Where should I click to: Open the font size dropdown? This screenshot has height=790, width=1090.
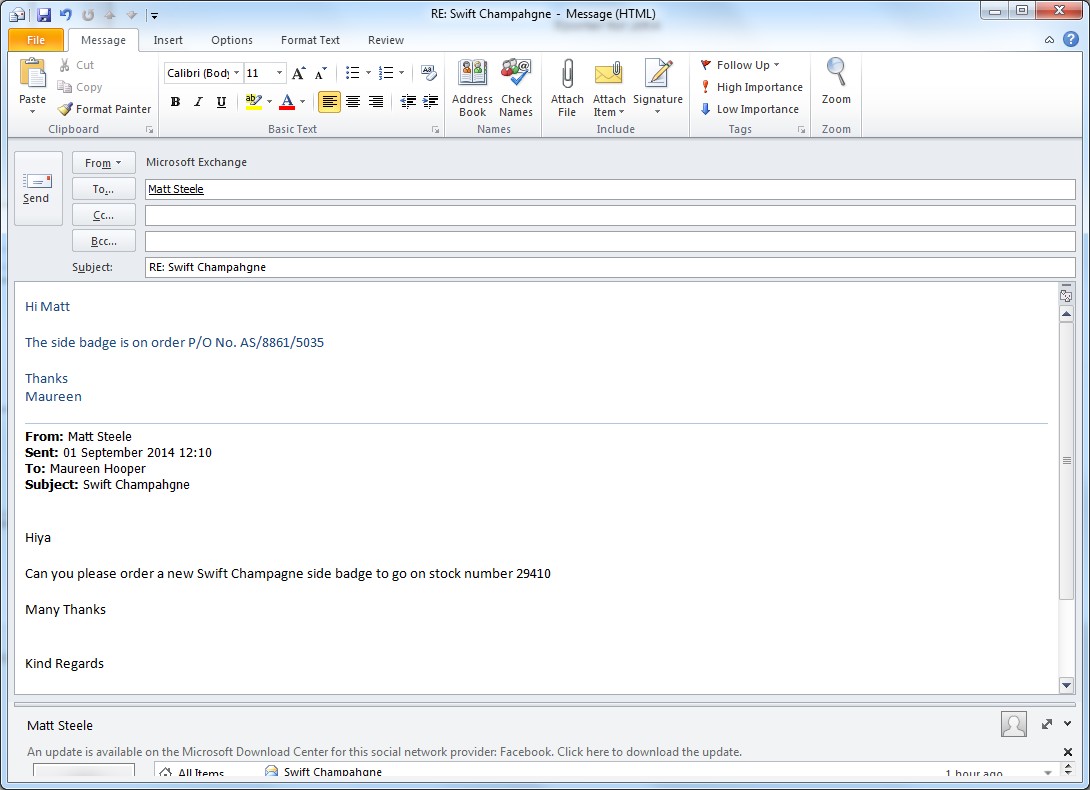[x=279, y=73]
